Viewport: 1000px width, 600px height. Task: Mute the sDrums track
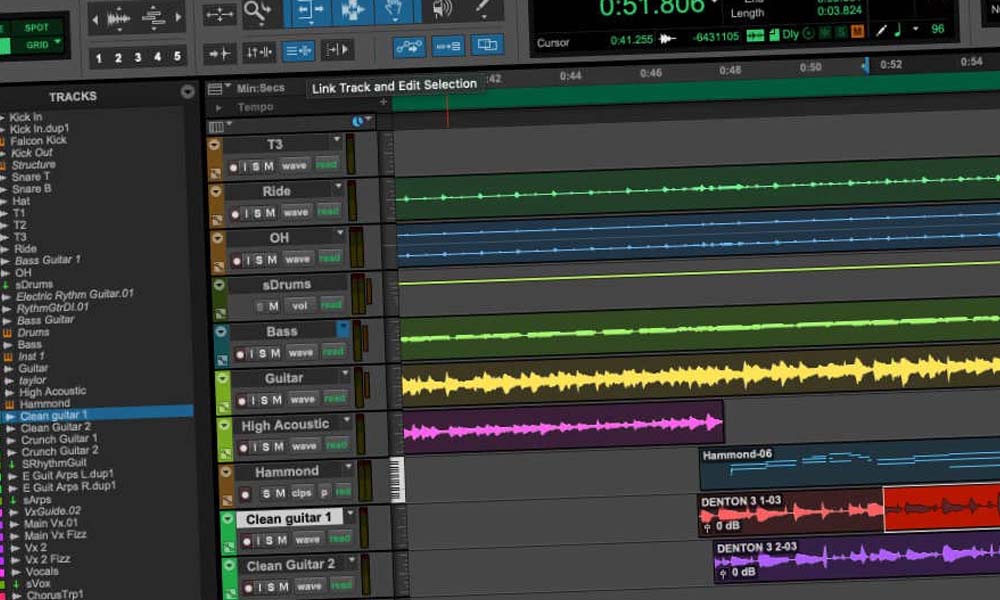click(273, 307)
